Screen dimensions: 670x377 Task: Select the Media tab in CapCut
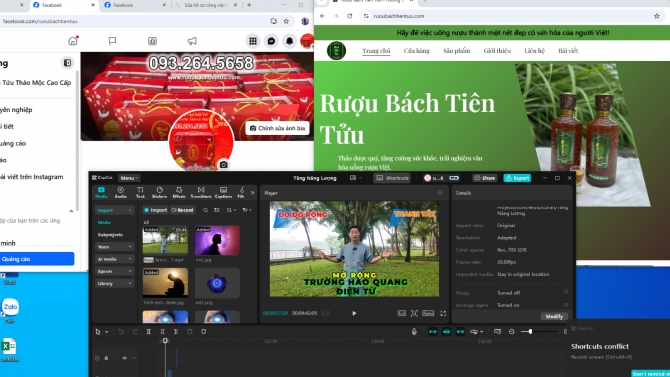[x=101, y=192]
